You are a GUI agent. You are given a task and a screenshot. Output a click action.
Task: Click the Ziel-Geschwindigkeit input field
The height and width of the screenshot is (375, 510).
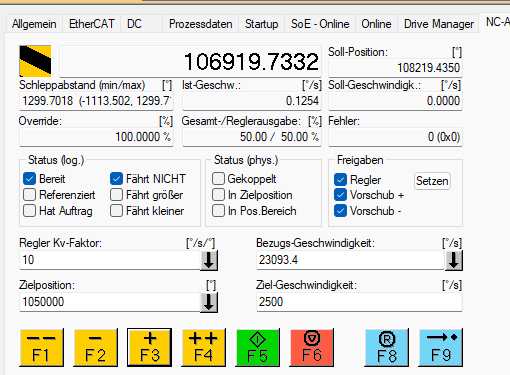[359, 302]
